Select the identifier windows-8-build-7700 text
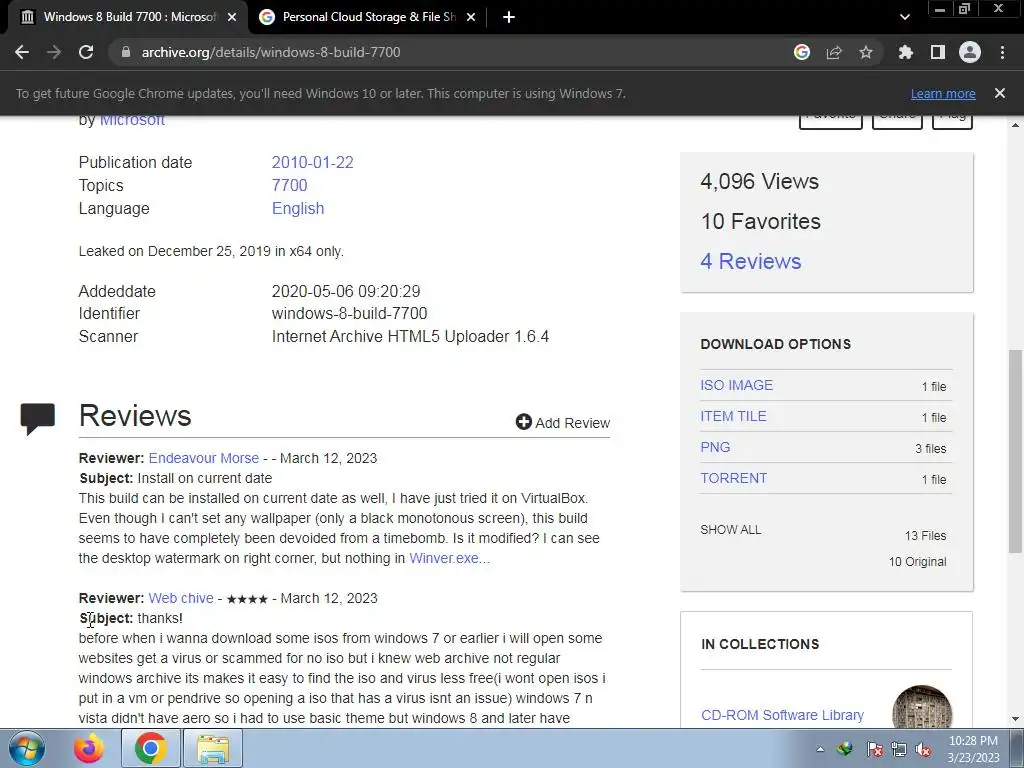Screen dimensions: 1024x768 point(349,313)
